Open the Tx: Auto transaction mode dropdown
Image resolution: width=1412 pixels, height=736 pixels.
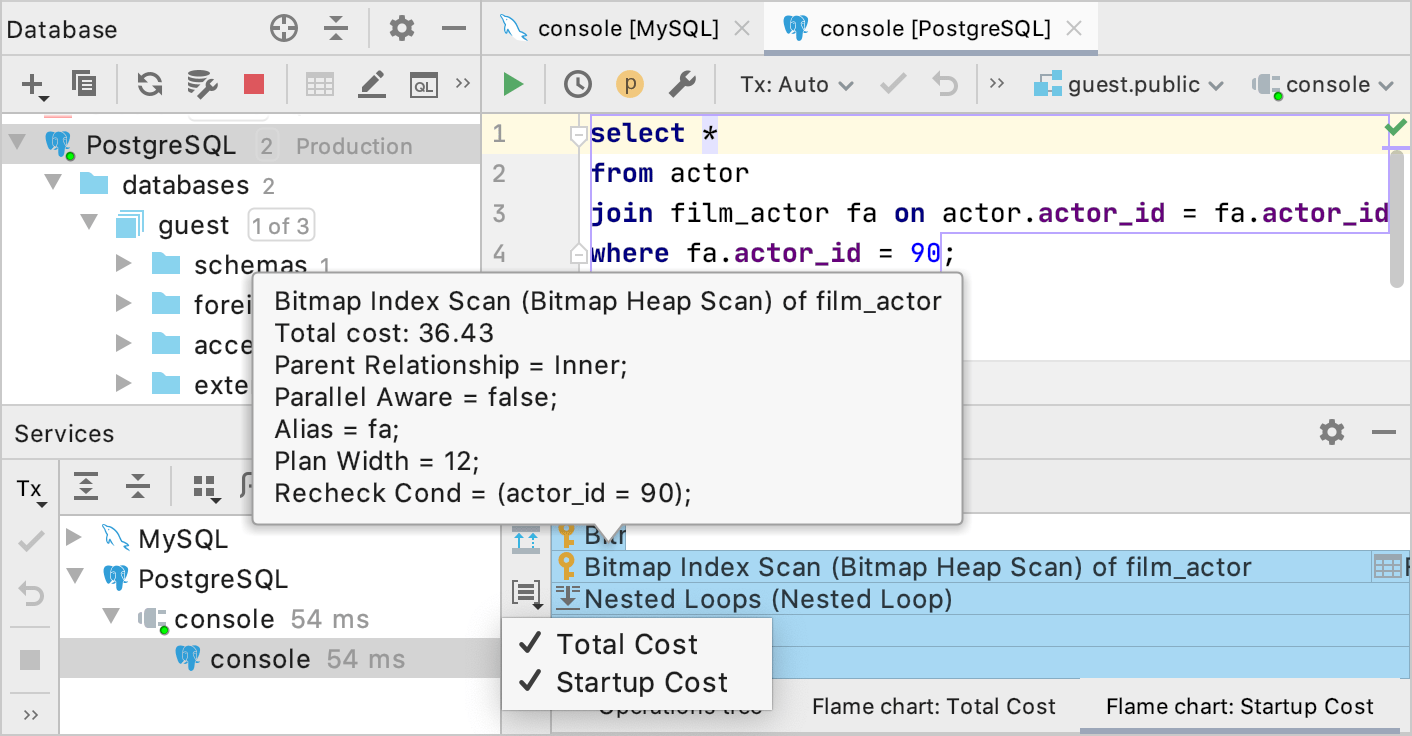[796, 85]
